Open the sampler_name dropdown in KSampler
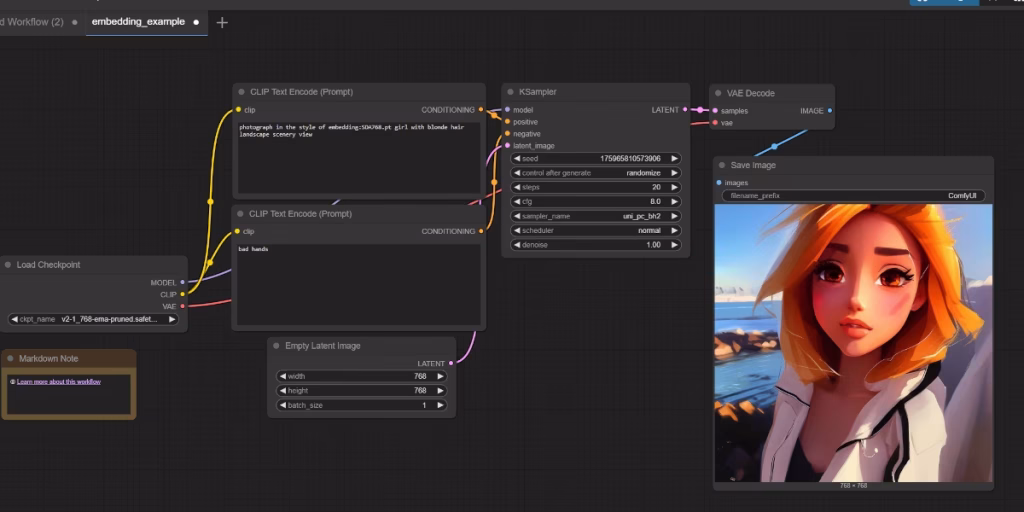Screen dimensions: 1024x512 coord(596,216)
